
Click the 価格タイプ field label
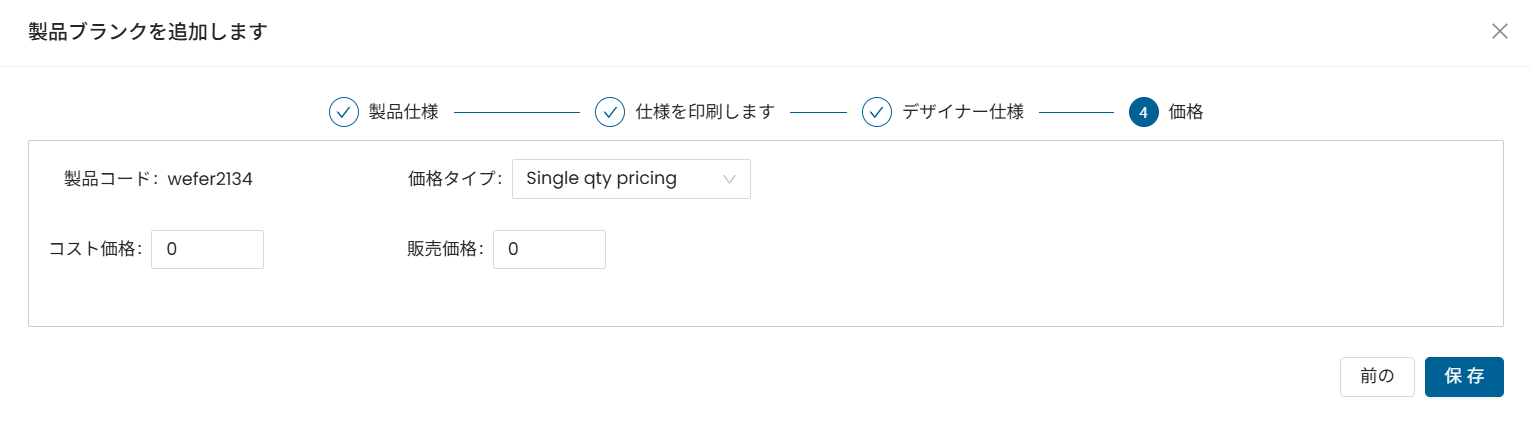pyautogui.click(x=456, y=179)
